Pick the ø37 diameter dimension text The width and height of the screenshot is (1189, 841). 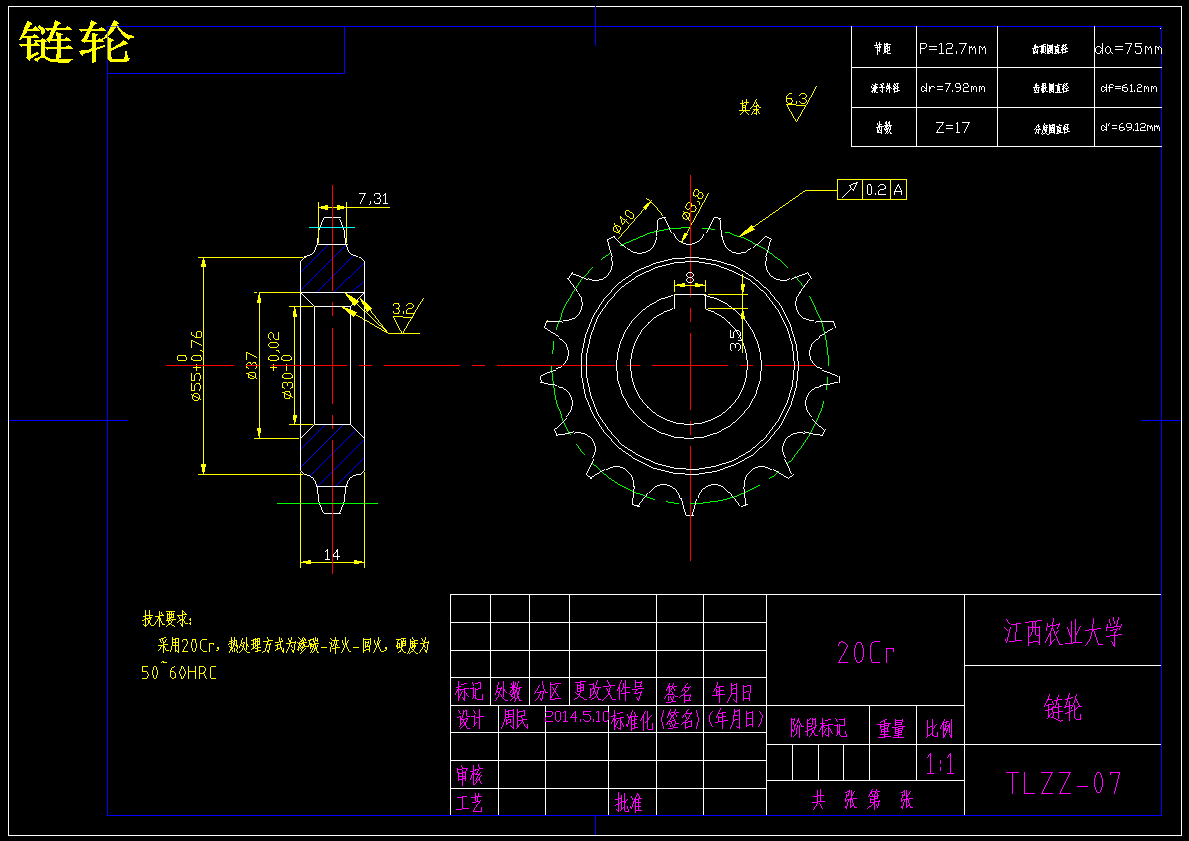click(253, 366)
